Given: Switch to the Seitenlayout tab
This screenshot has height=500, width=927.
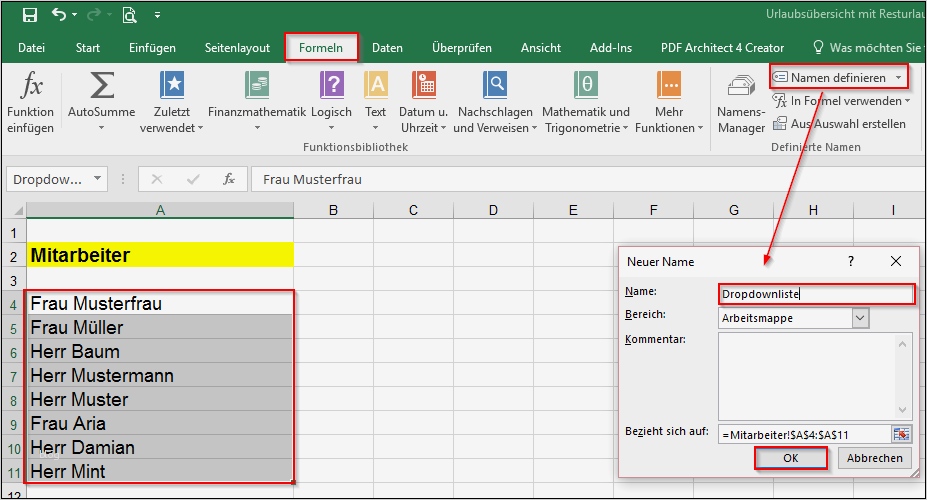Looking at the screenshot, I should (237, 48).
